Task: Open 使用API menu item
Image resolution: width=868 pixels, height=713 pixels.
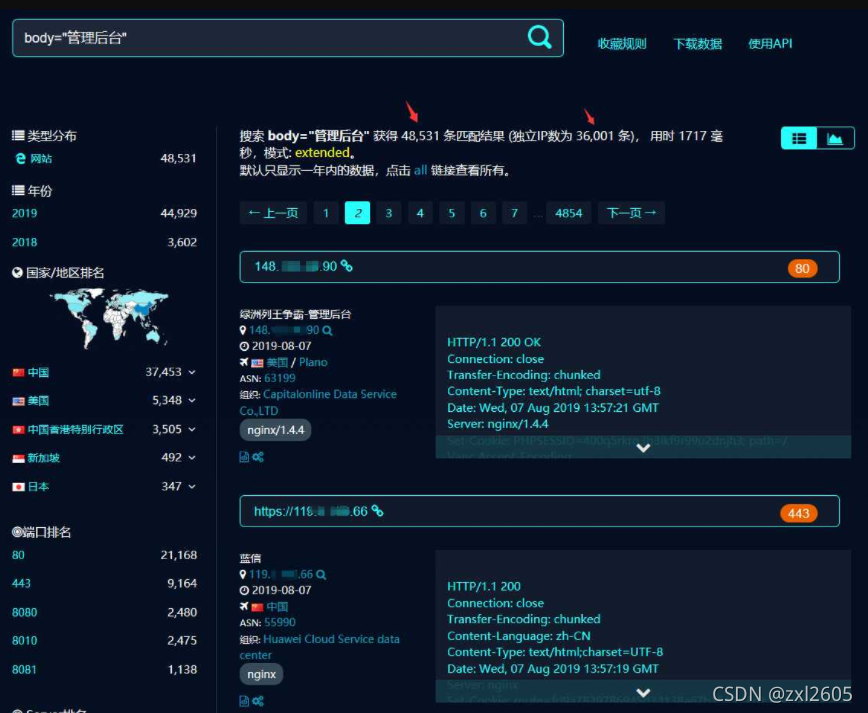Action: pos(770,44)
